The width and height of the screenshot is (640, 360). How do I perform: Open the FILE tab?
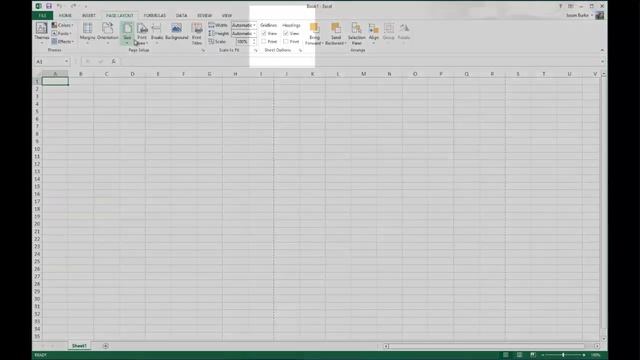coord(42,16)
